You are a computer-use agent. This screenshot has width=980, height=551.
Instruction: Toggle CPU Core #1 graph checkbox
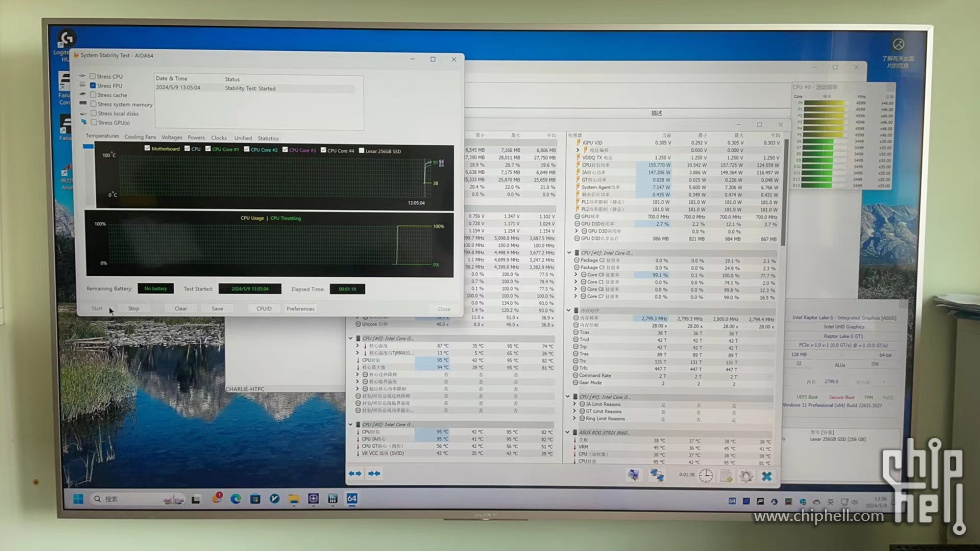click(208, 149)
